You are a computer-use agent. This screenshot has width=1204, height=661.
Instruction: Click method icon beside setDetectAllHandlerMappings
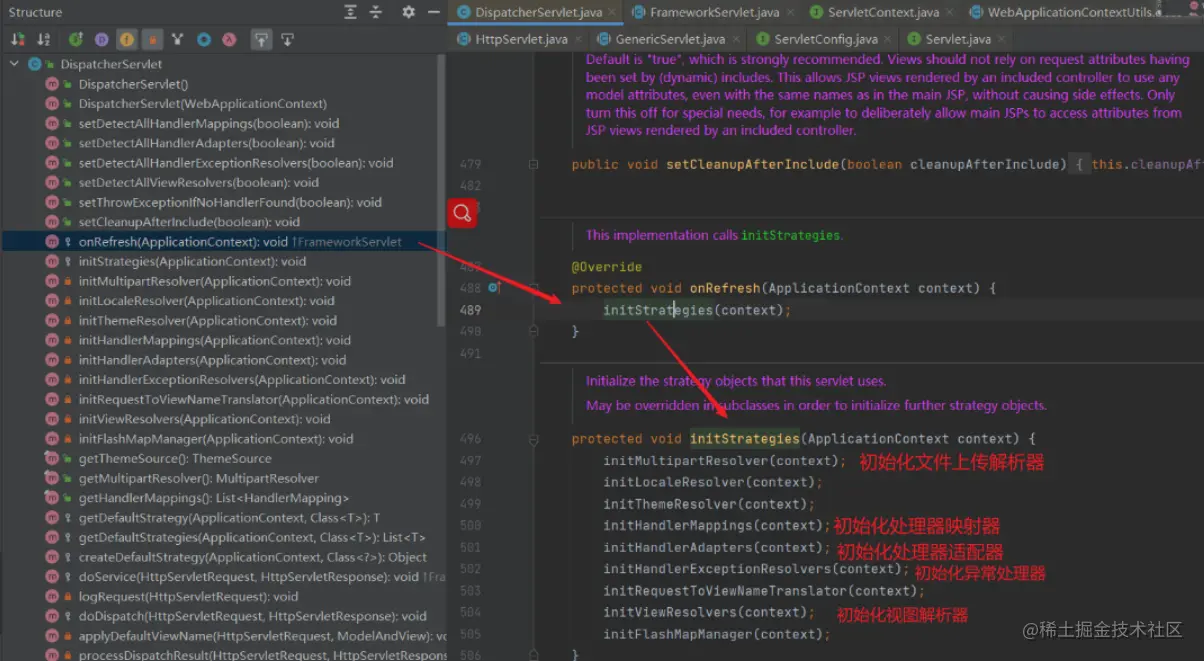[52, 124]
